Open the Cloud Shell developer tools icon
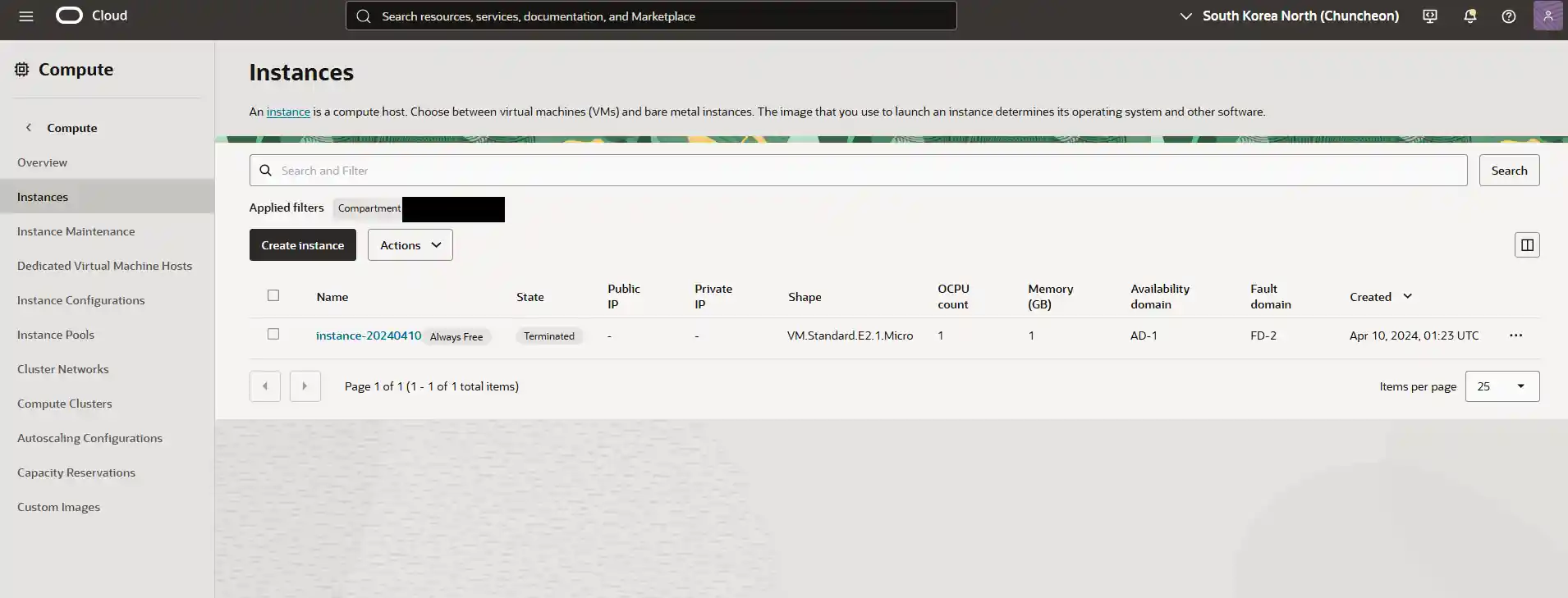1568x598 pixels. [x=1430, y=16]
